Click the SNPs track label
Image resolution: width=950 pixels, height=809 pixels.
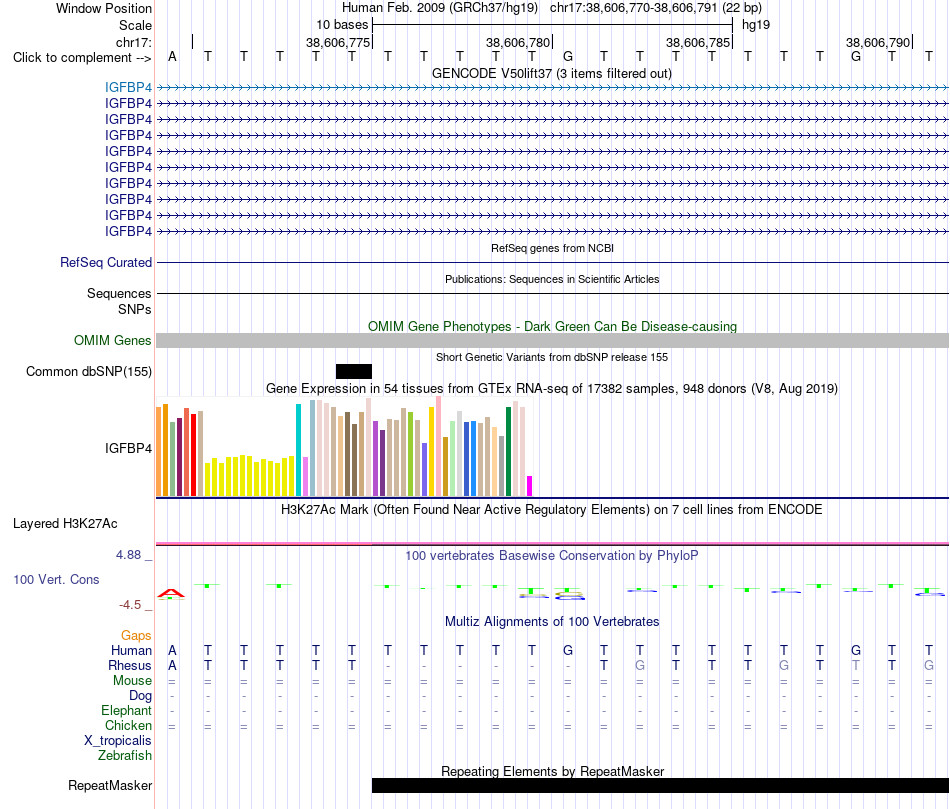[135, 309]
